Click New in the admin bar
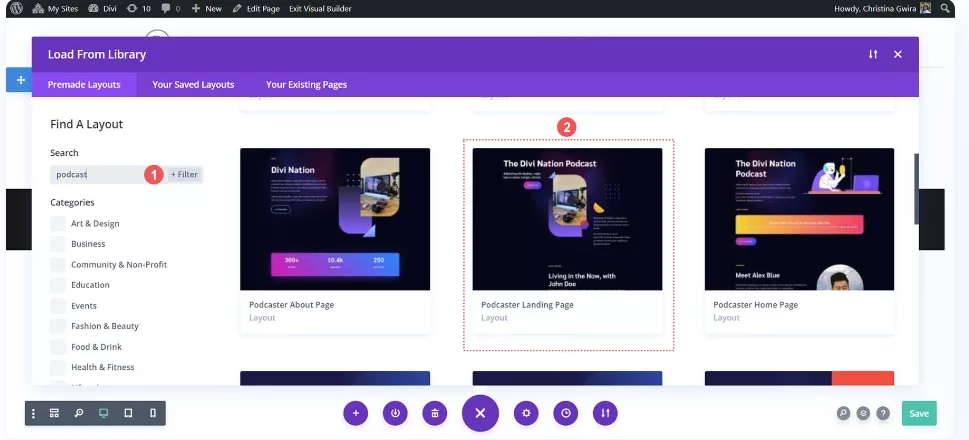Viewport: 969px width, 440px height. [x=206, y=9]
